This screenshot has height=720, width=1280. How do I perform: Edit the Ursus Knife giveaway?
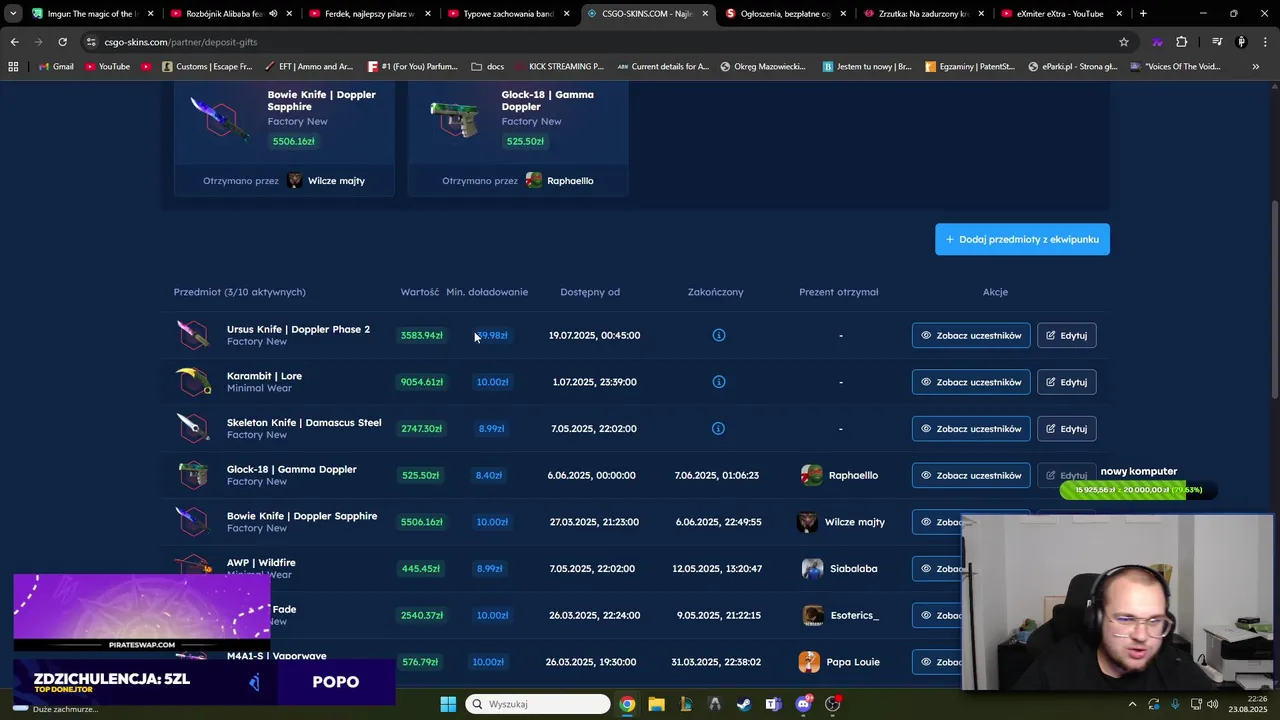(1066, 335)
